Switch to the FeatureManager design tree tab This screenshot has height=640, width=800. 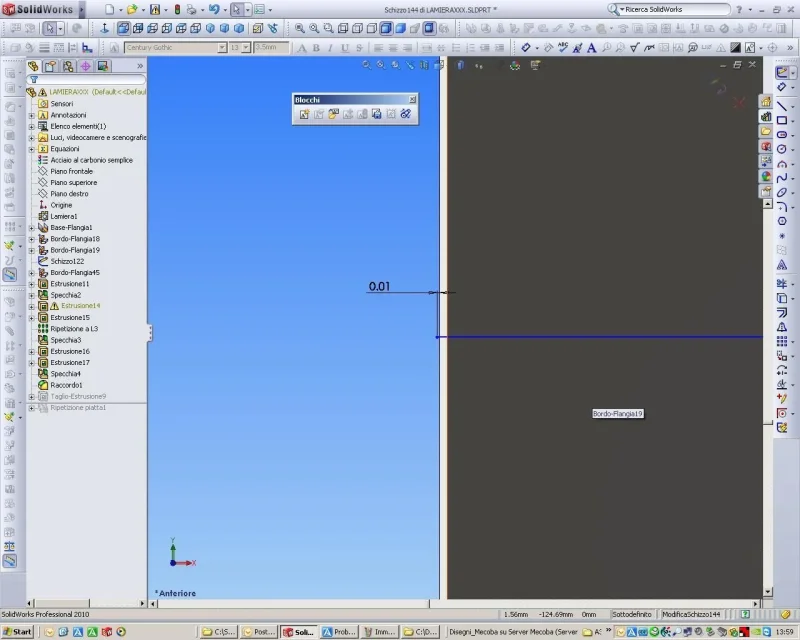tap(33, 66)
